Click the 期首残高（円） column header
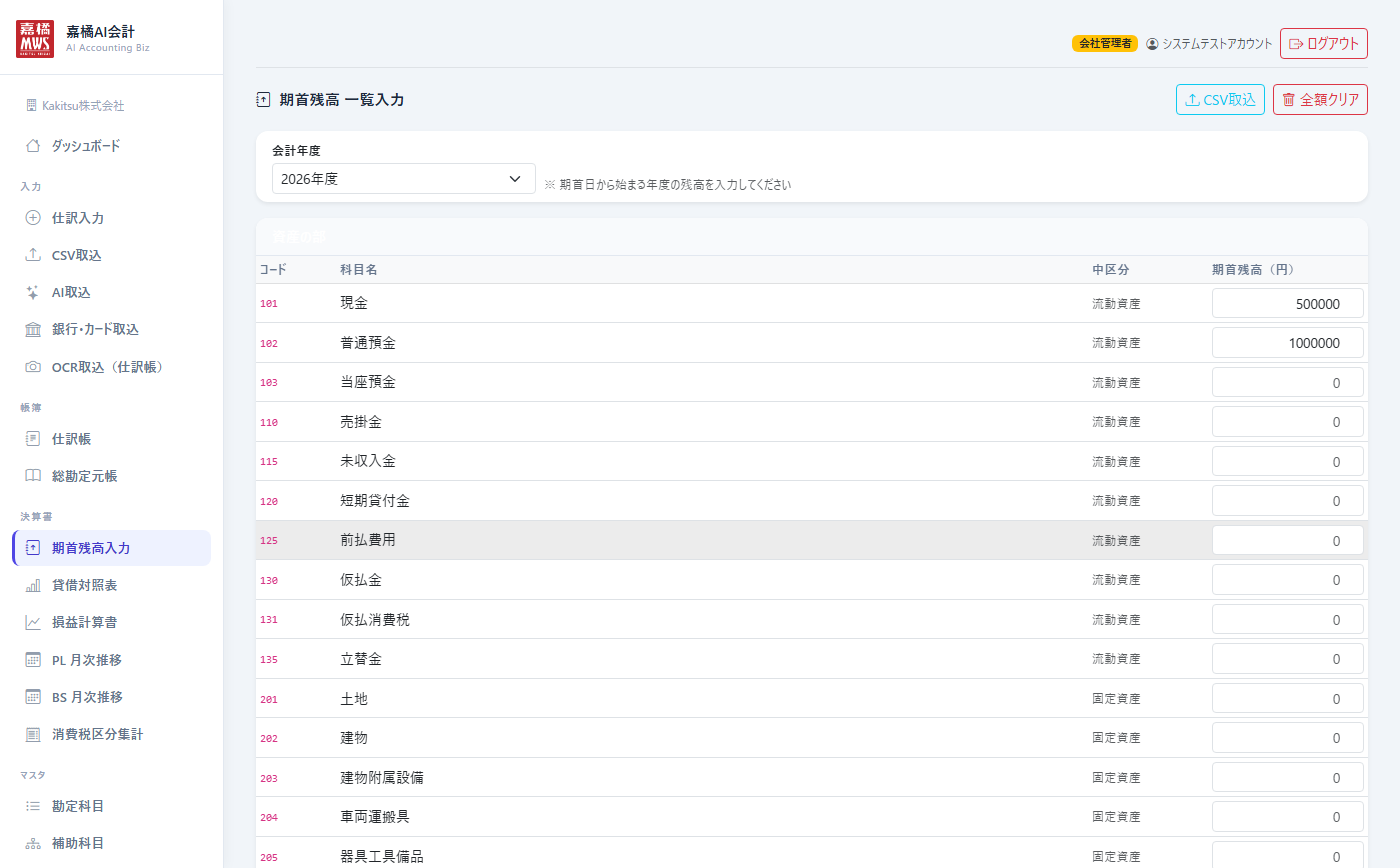The image size is (1400, 868). (x=1253, y=270)
